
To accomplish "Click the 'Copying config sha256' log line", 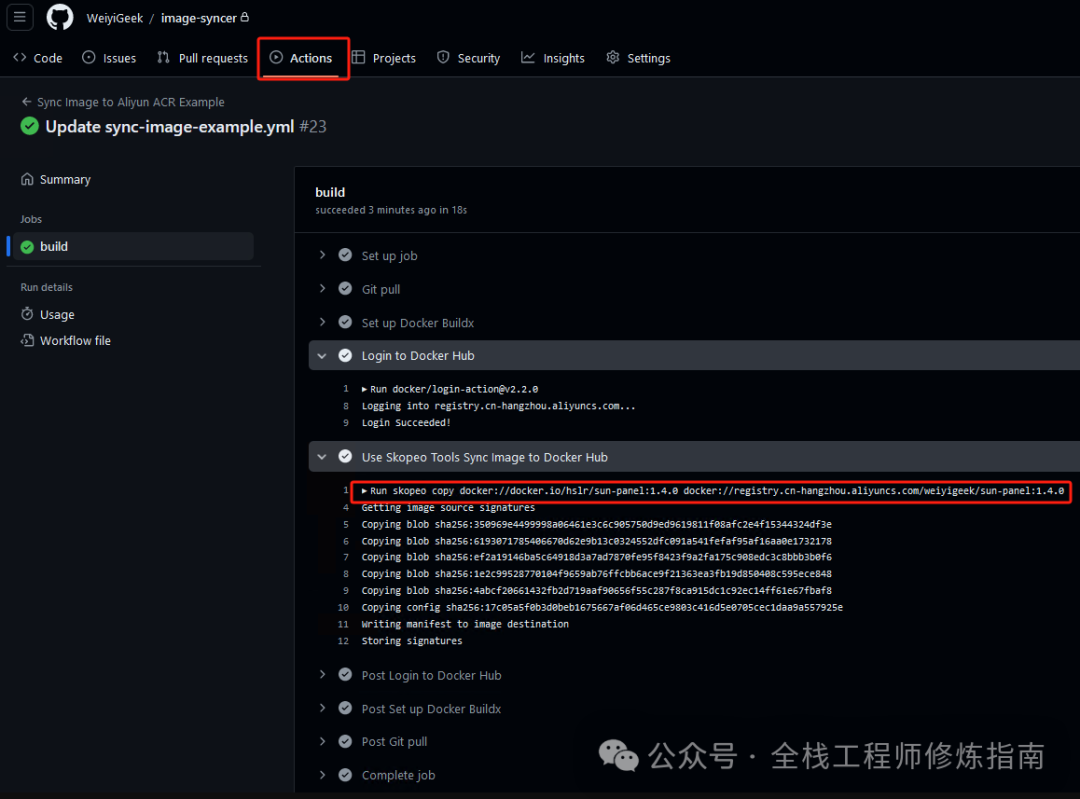I will coord(602,608).
